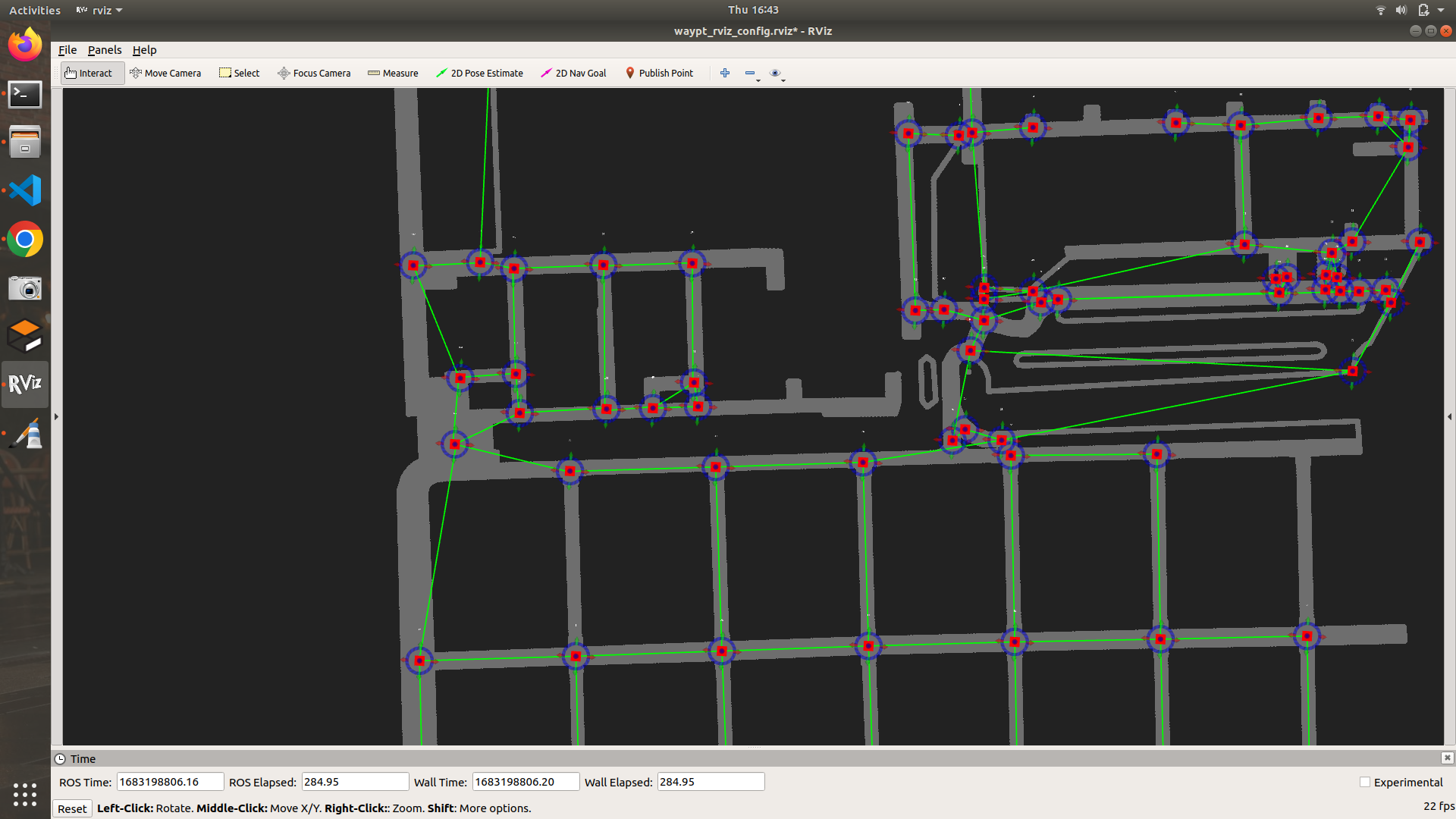Viewport: 1456px width, 819px height.
Task: Click the Wall Elapsed field
Action: [711, 782]
